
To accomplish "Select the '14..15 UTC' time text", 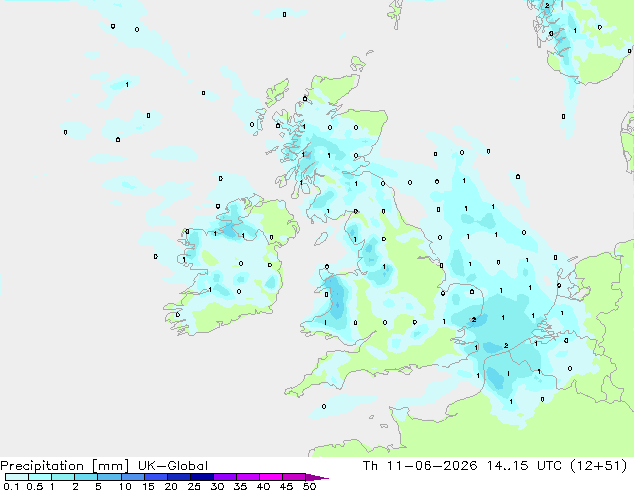I will click(524, 466).
